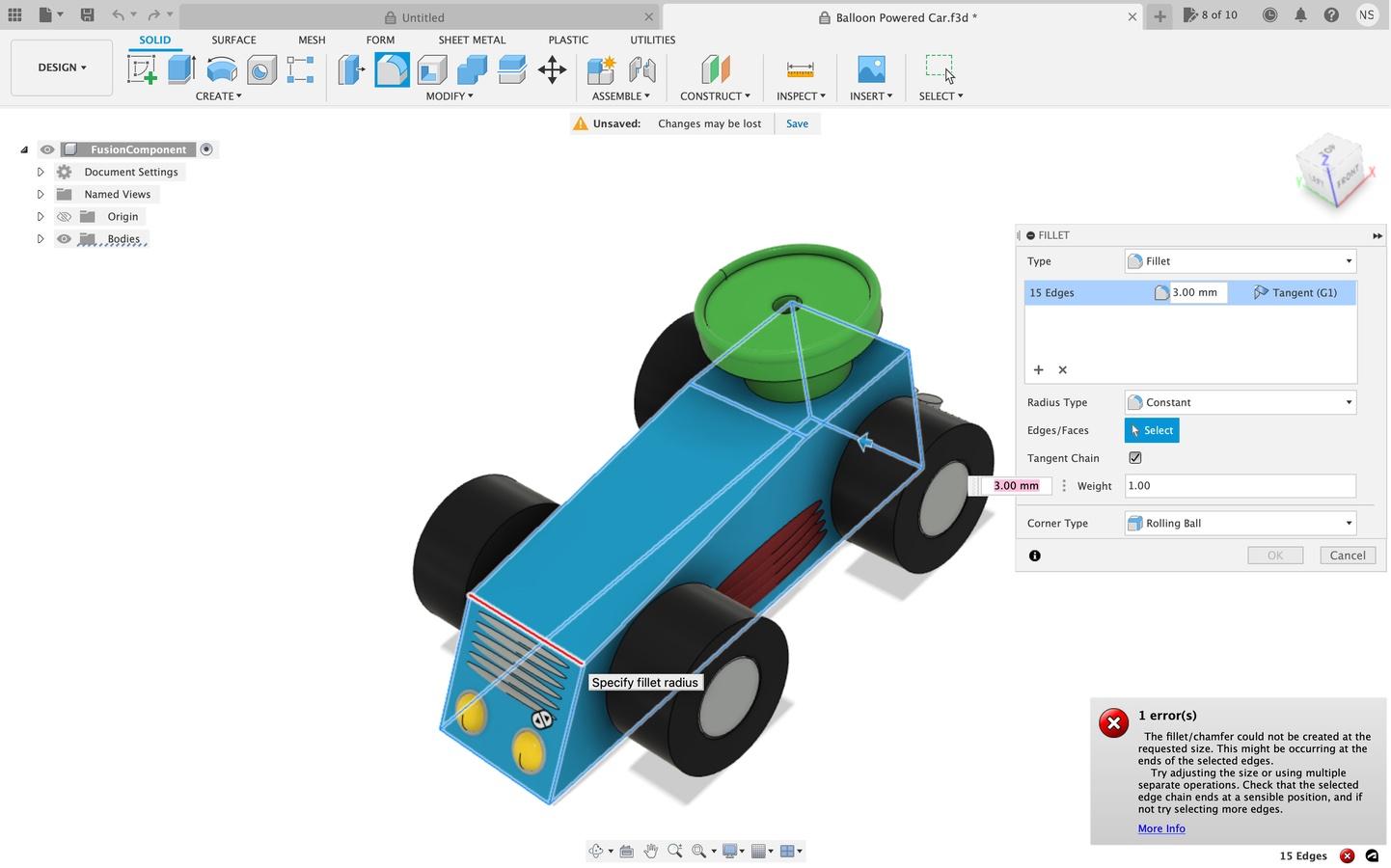Click Save in the unsaved warning
1391x868 pixels.
(x=797, y=123)
